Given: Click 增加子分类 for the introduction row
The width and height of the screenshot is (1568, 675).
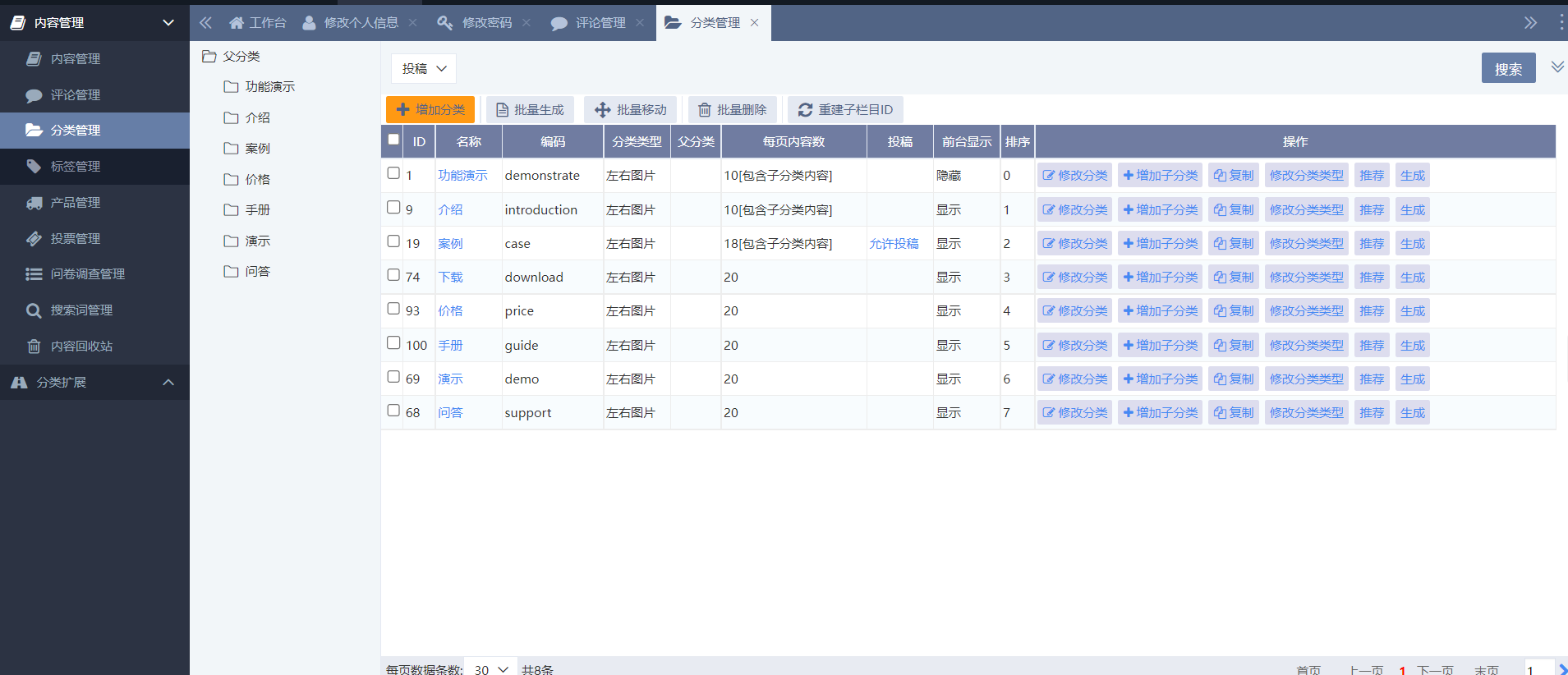Looking at the screenshot, I should pos(1160,210).
